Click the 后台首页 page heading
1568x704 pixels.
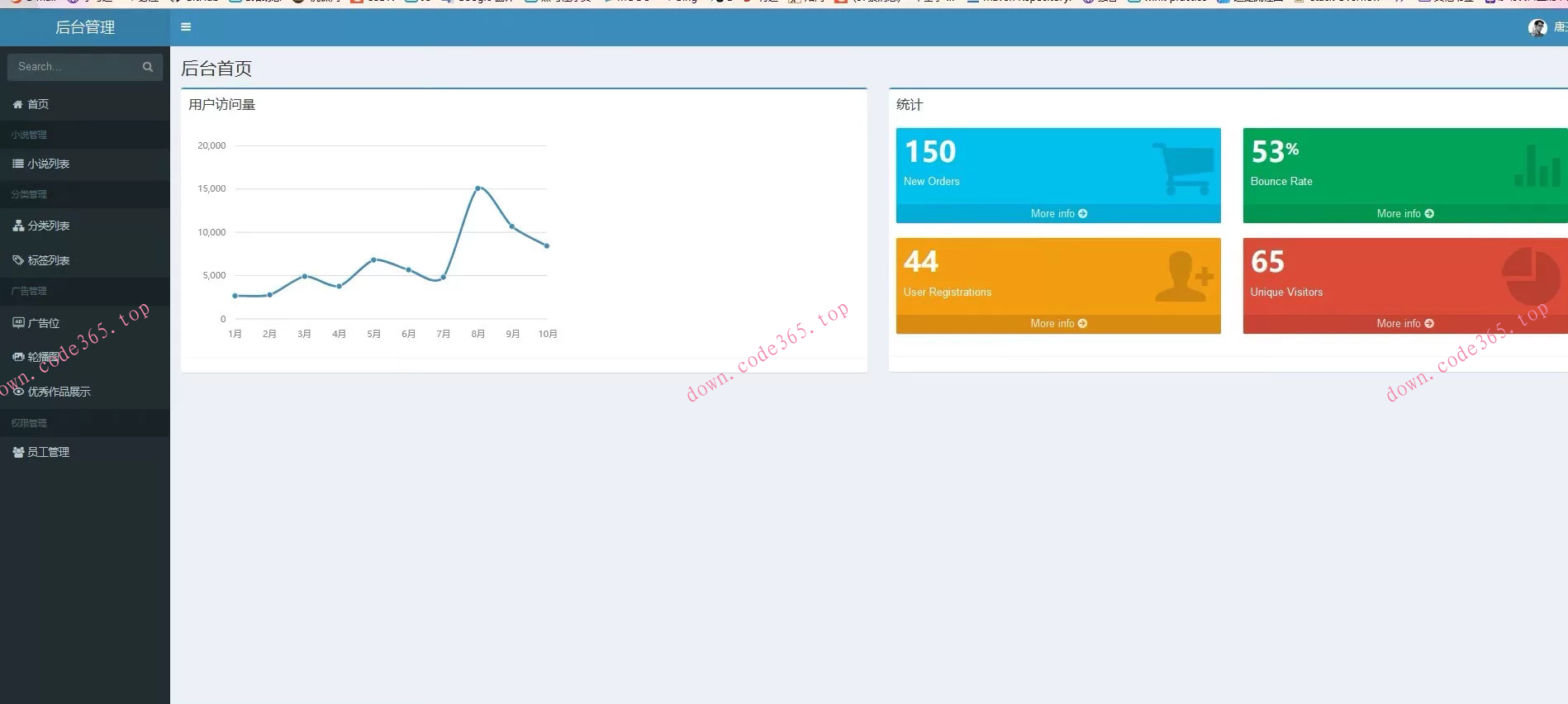click(216, 69)
